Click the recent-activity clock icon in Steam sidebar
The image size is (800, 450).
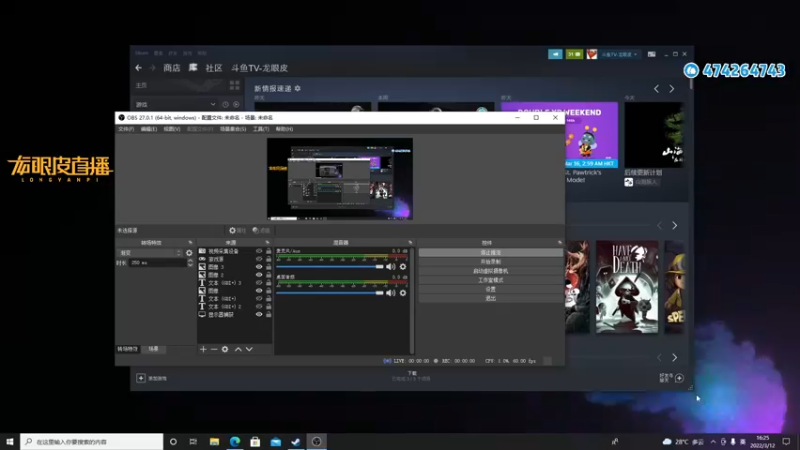(226, 104)
